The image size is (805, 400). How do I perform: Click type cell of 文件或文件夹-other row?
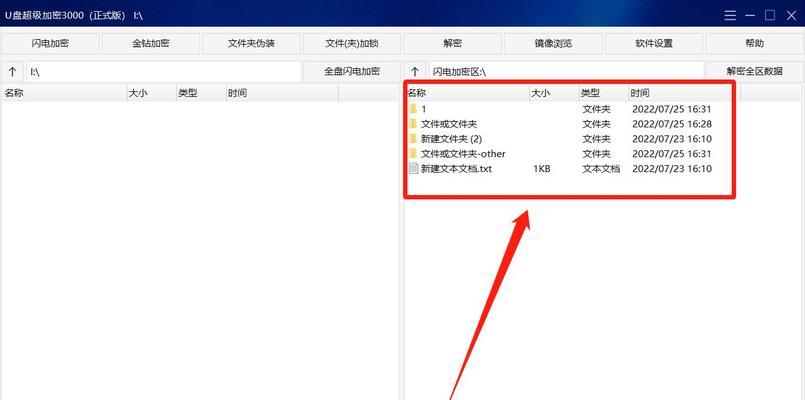[596, 154]
